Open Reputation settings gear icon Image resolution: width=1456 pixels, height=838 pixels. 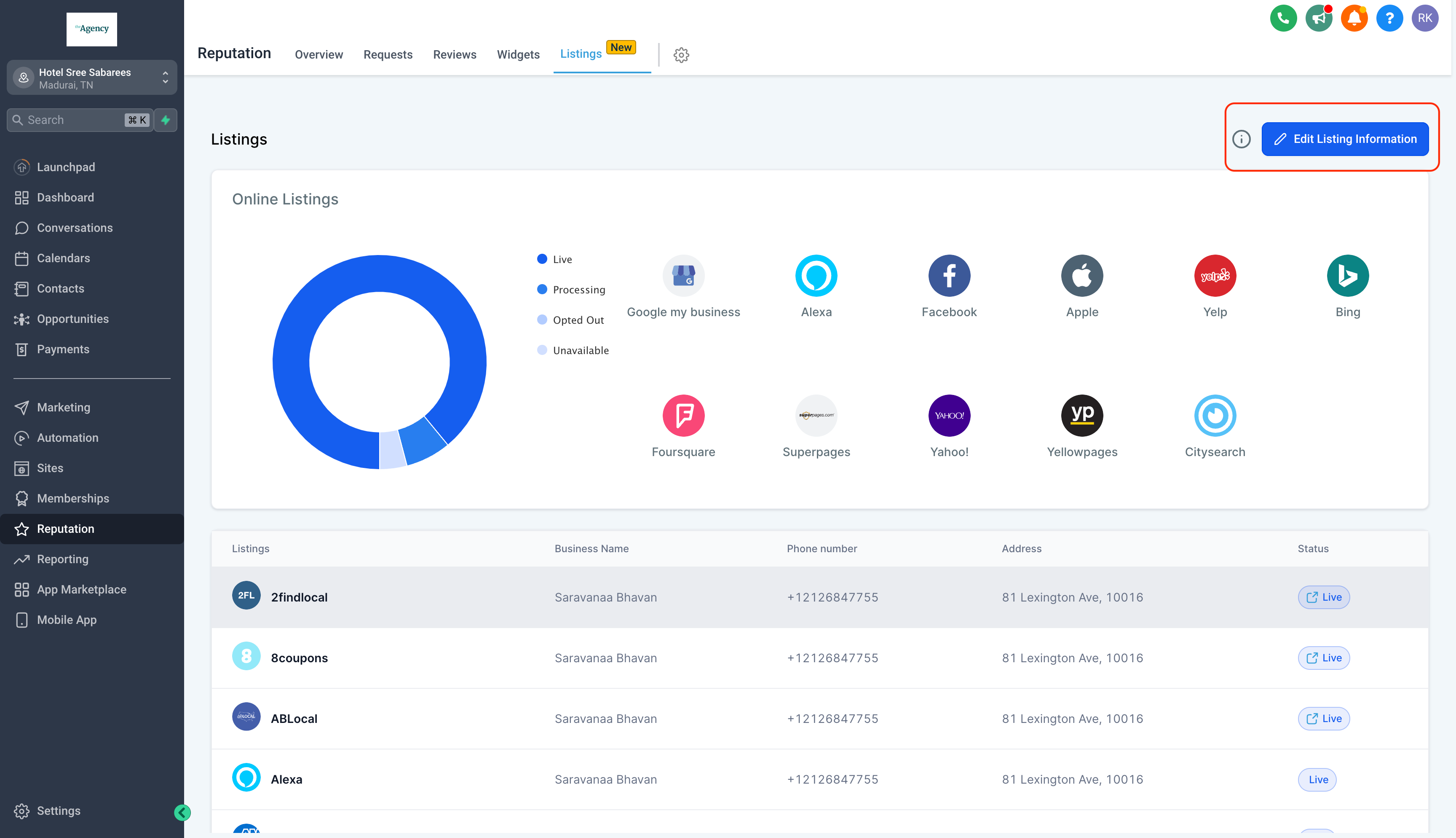(x=681, y=55)
